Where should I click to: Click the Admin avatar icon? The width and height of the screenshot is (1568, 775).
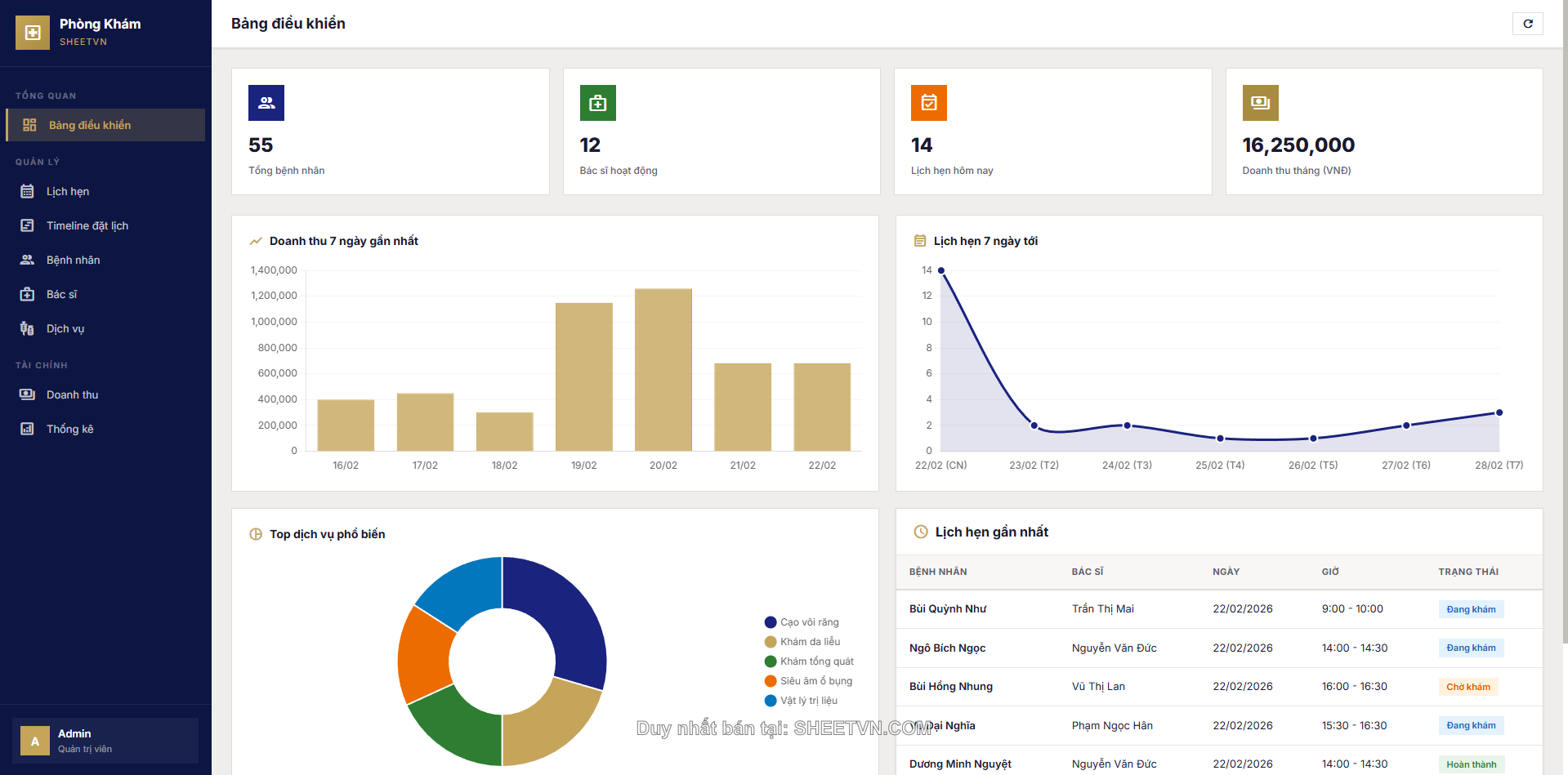pyautogui.click(x=35, y=741)
